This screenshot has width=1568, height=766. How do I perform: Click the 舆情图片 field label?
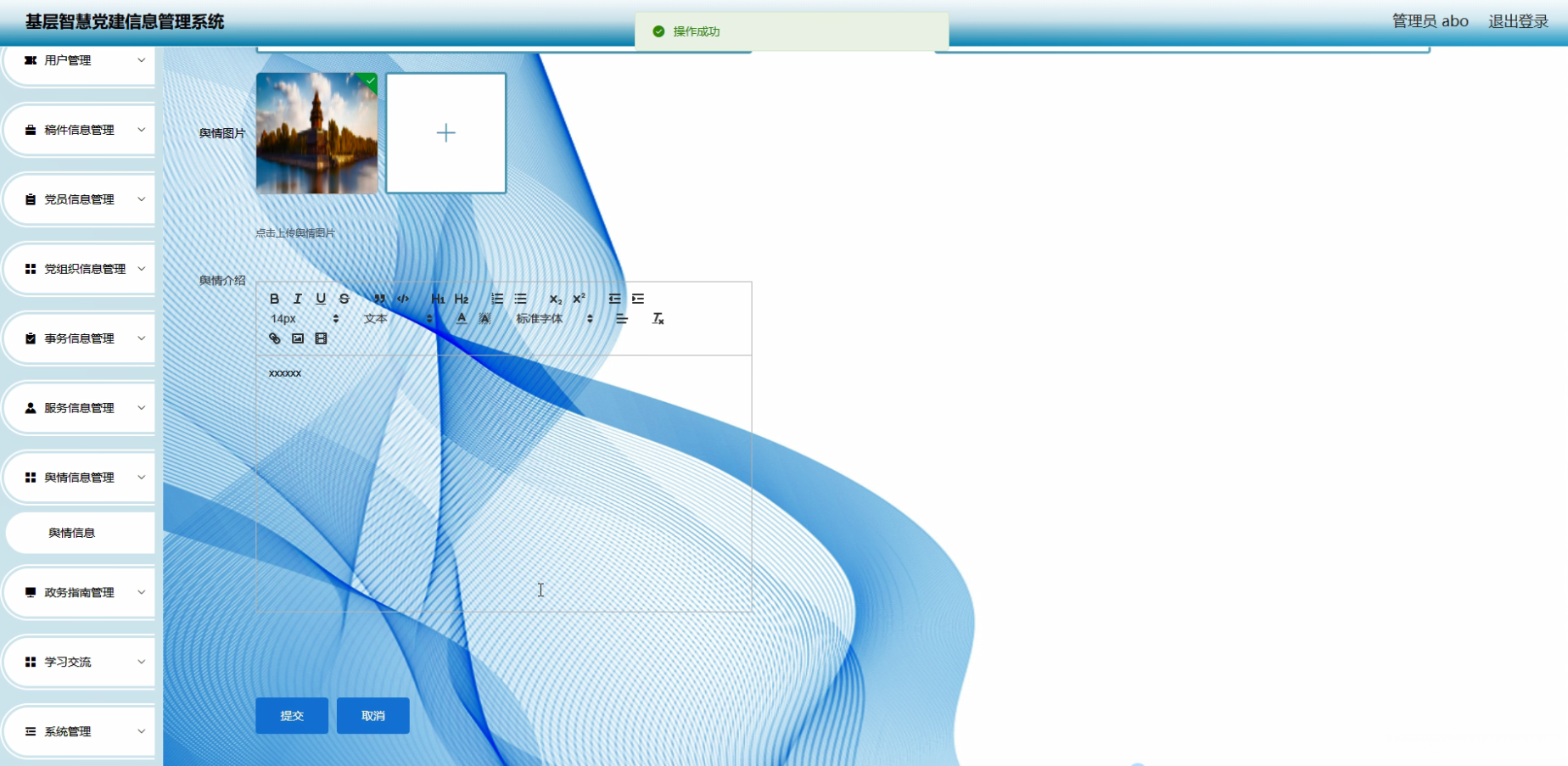click(x=222, y=133)
